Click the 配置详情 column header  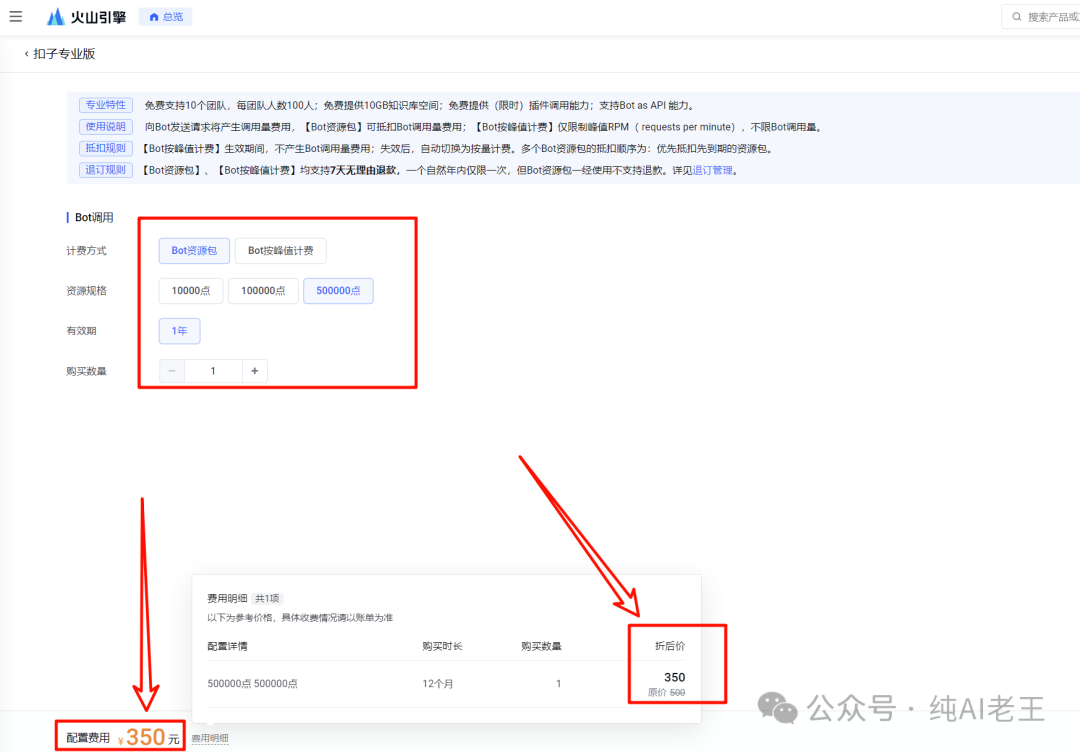(227, 646)
